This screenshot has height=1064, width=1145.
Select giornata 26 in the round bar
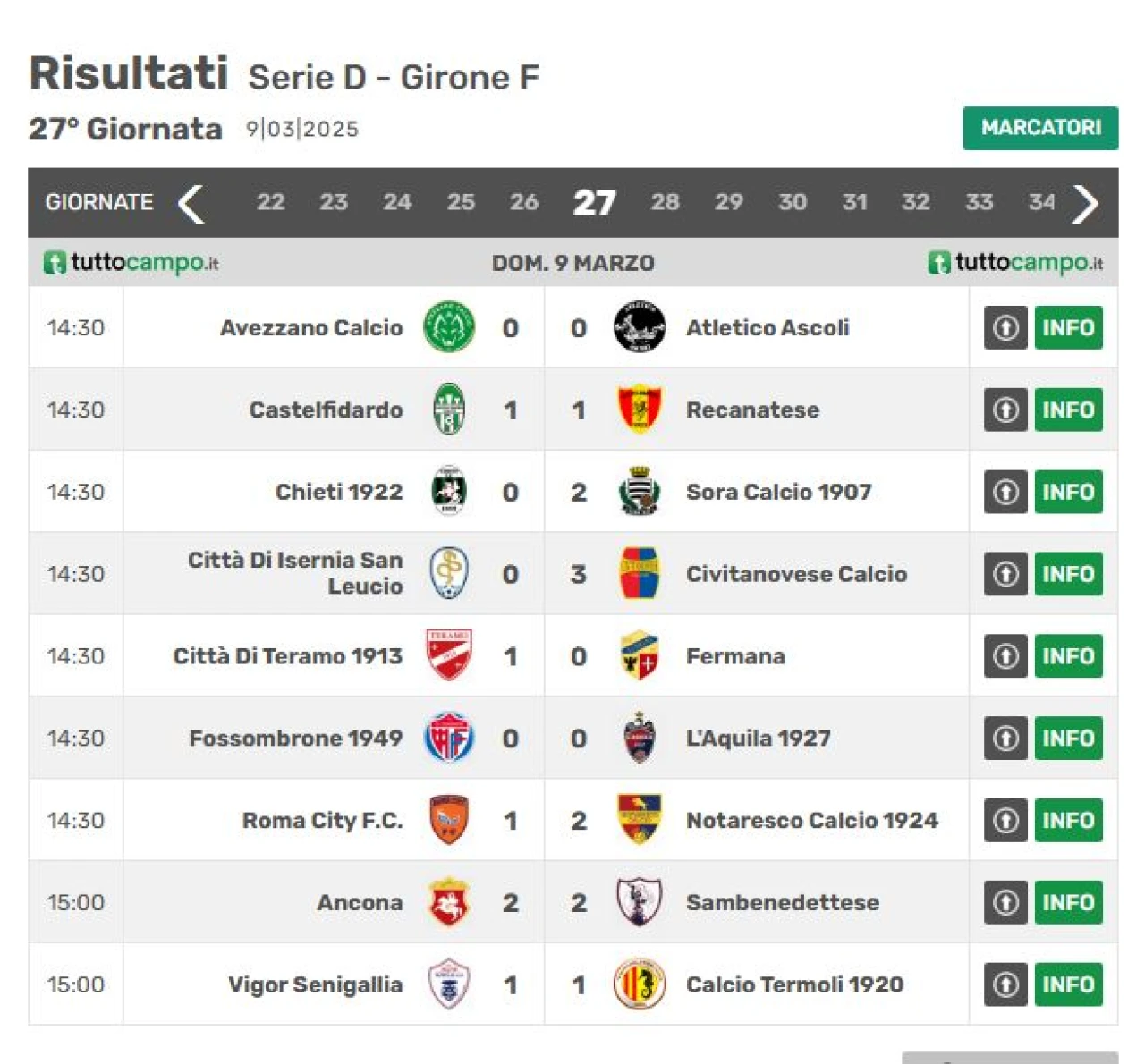pyautogui.click(x=524, y=202)
